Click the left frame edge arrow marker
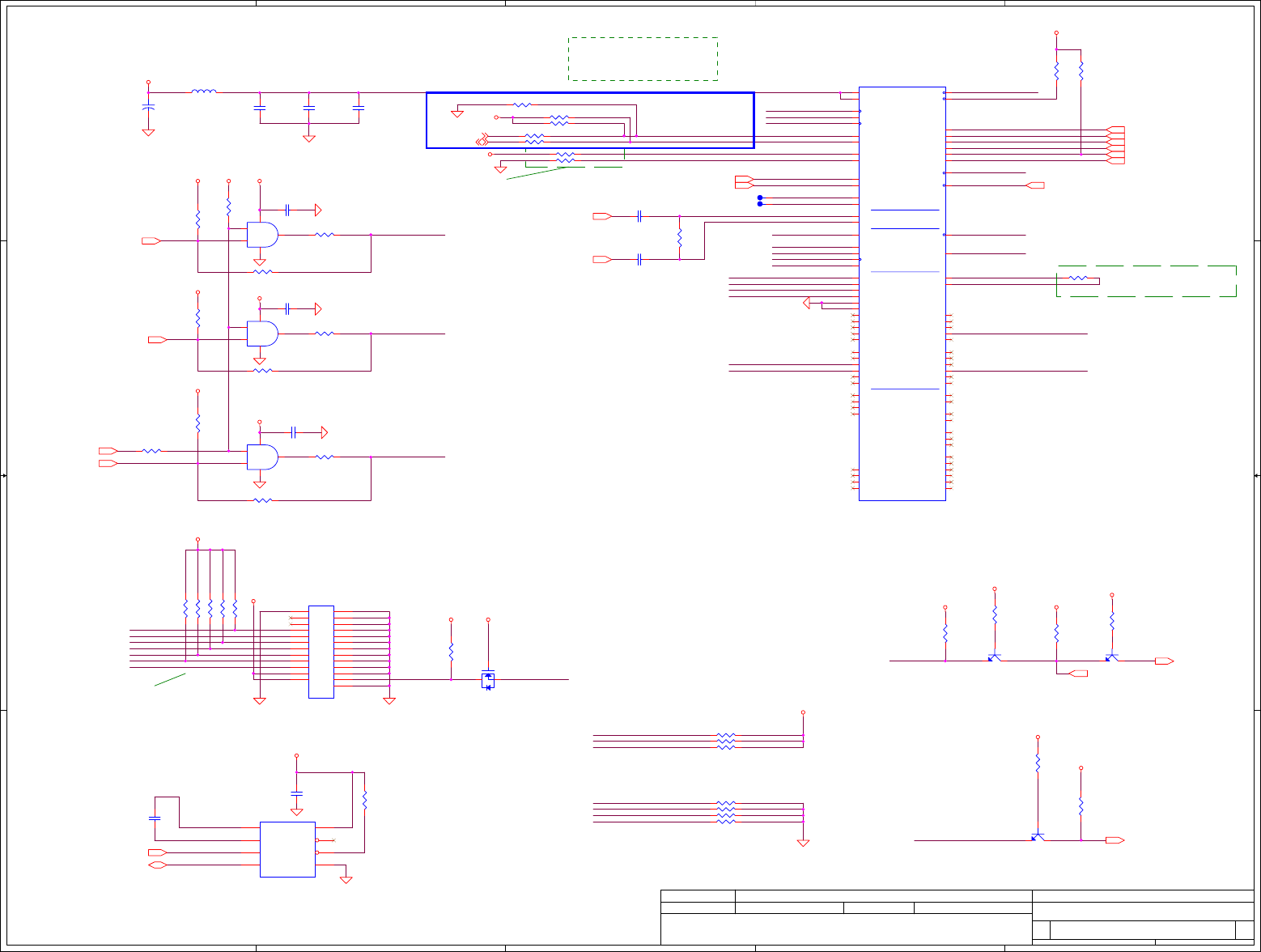This screenshot has height=952, width=1261. [x=4, y=476]
